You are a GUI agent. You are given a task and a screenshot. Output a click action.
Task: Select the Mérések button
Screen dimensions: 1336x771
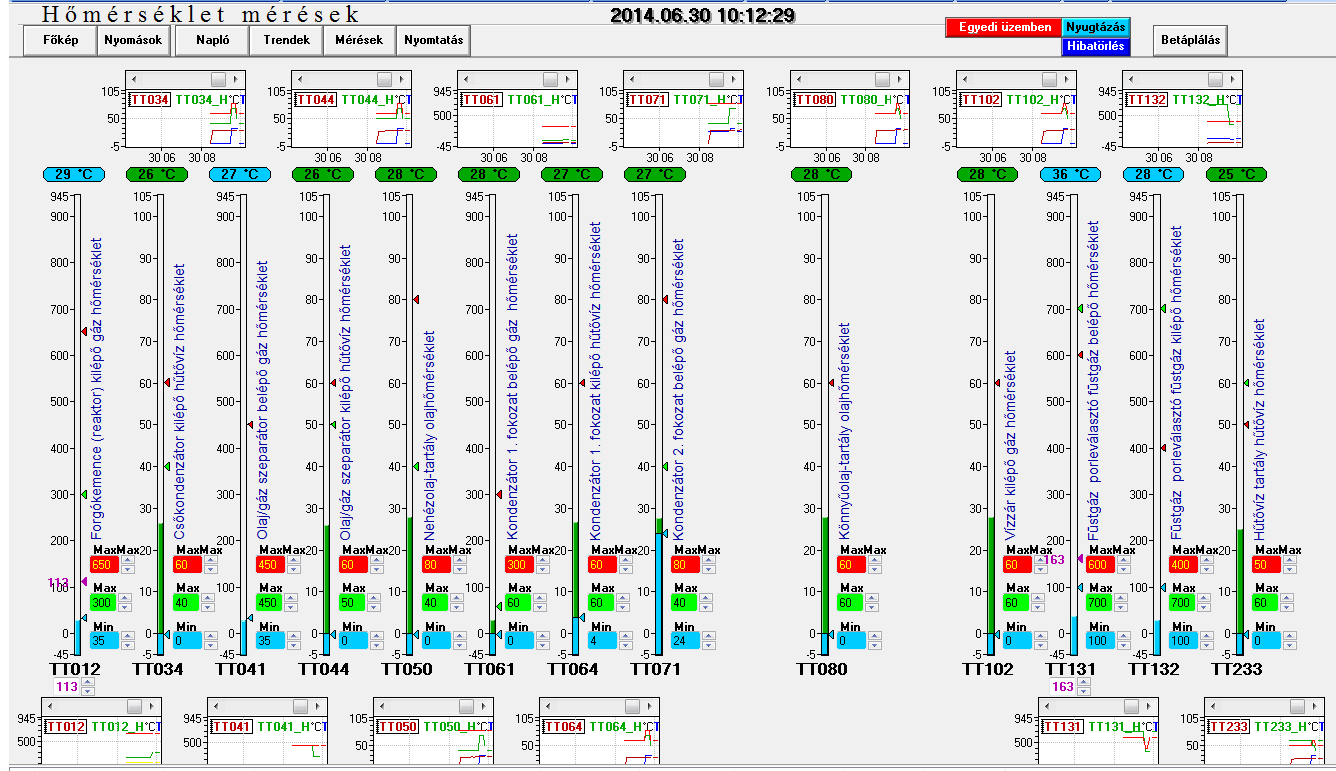click(359, 41)
